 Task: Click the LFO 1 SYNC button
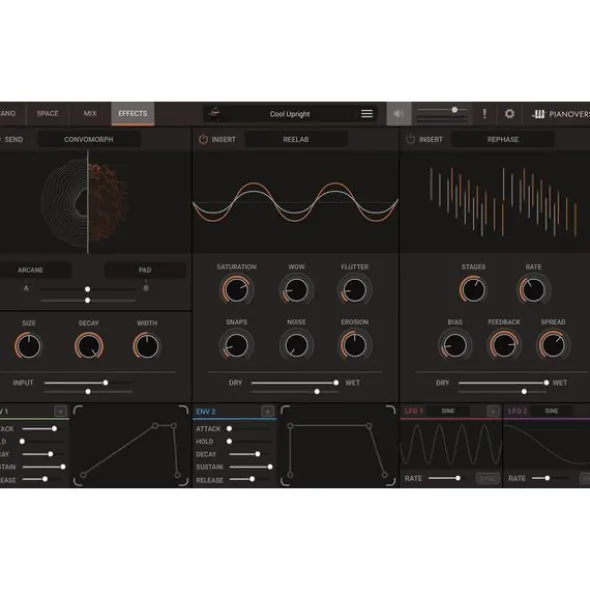(487, 478)
